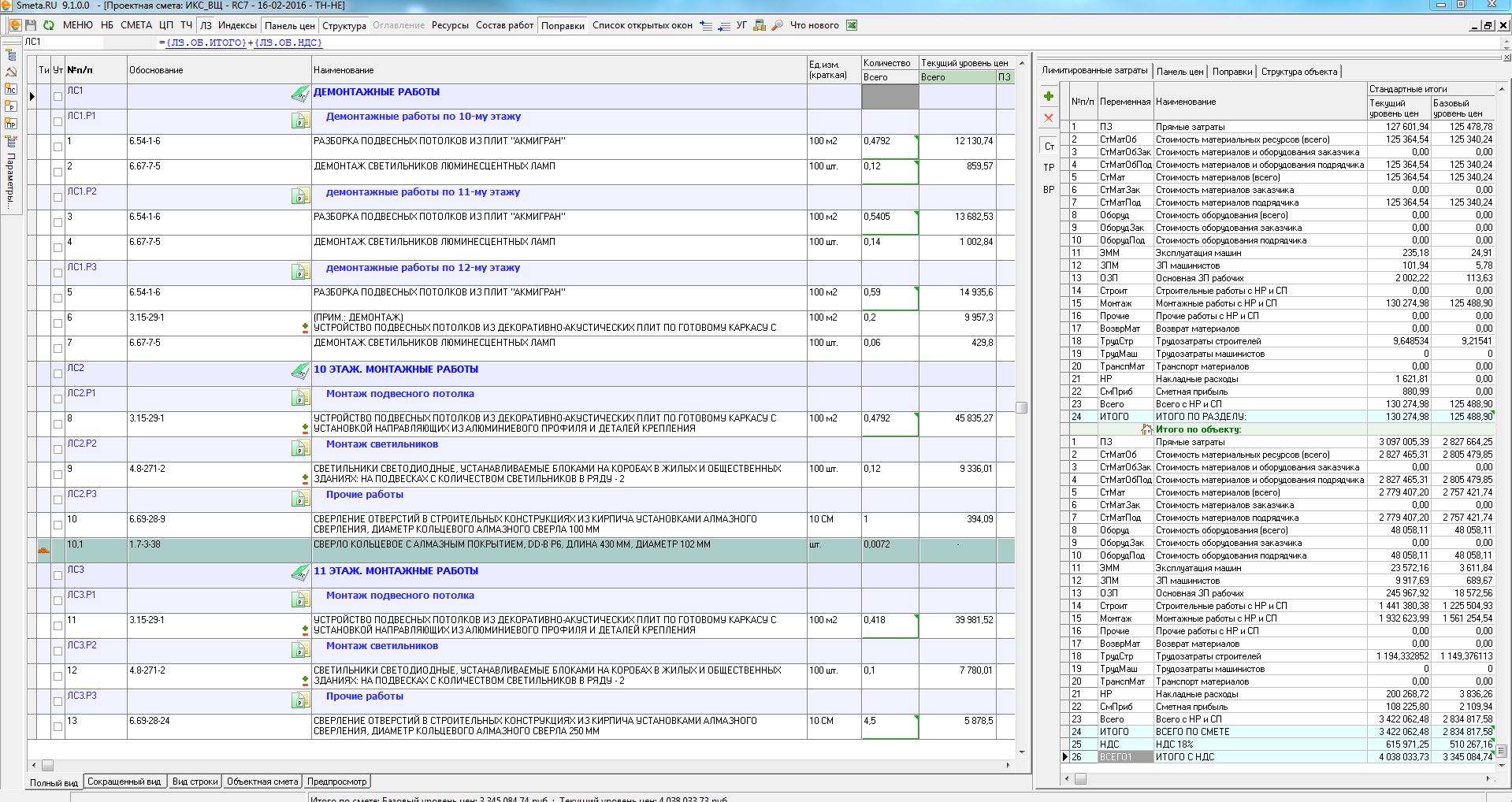The width and height of the screenshot is (1512, 802).
Task: Click the red X delete icon
Action: 1049,118
